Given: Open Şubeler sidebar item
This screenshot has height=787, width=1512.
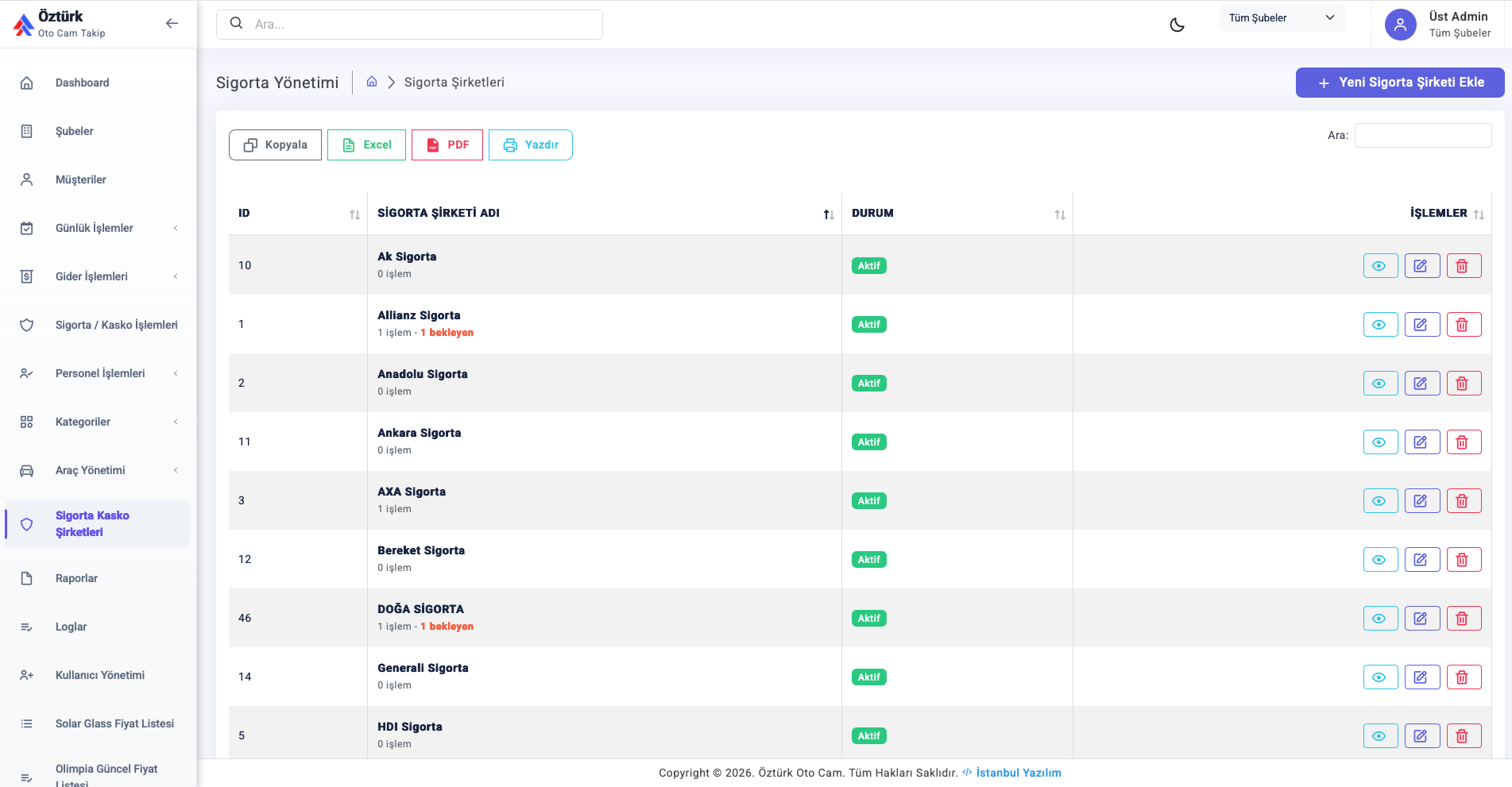Looking at the screenshot, I should coord(98,132).
